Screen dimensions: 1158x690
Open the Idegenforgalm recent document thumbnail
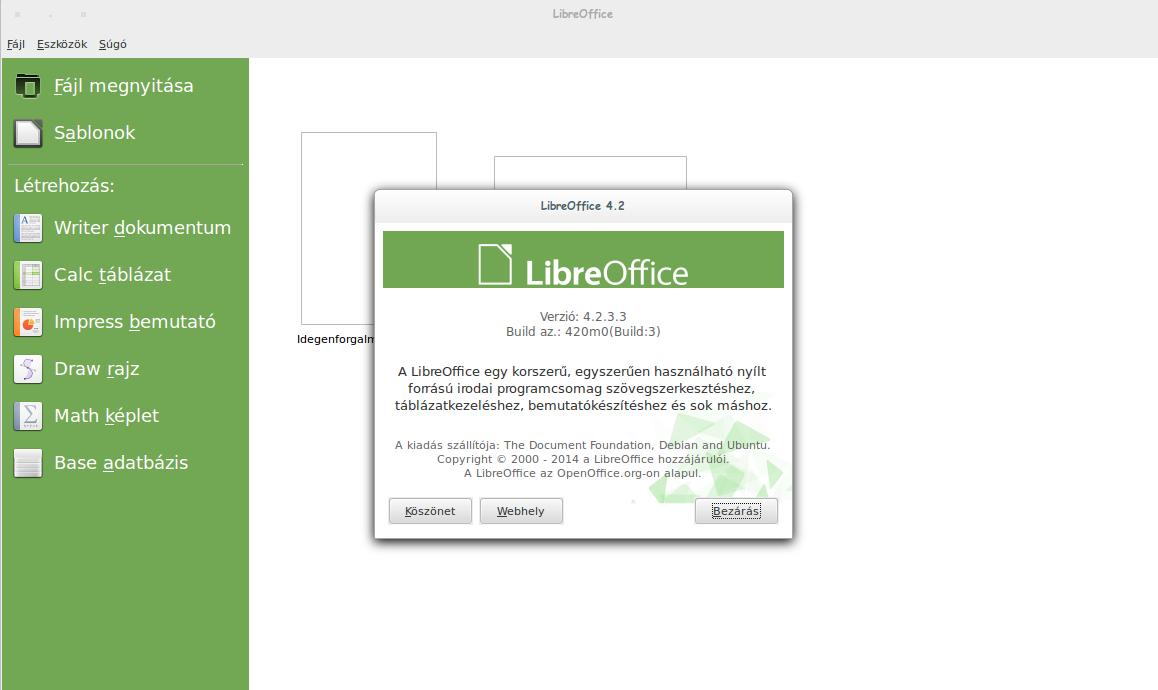[338, 228]
